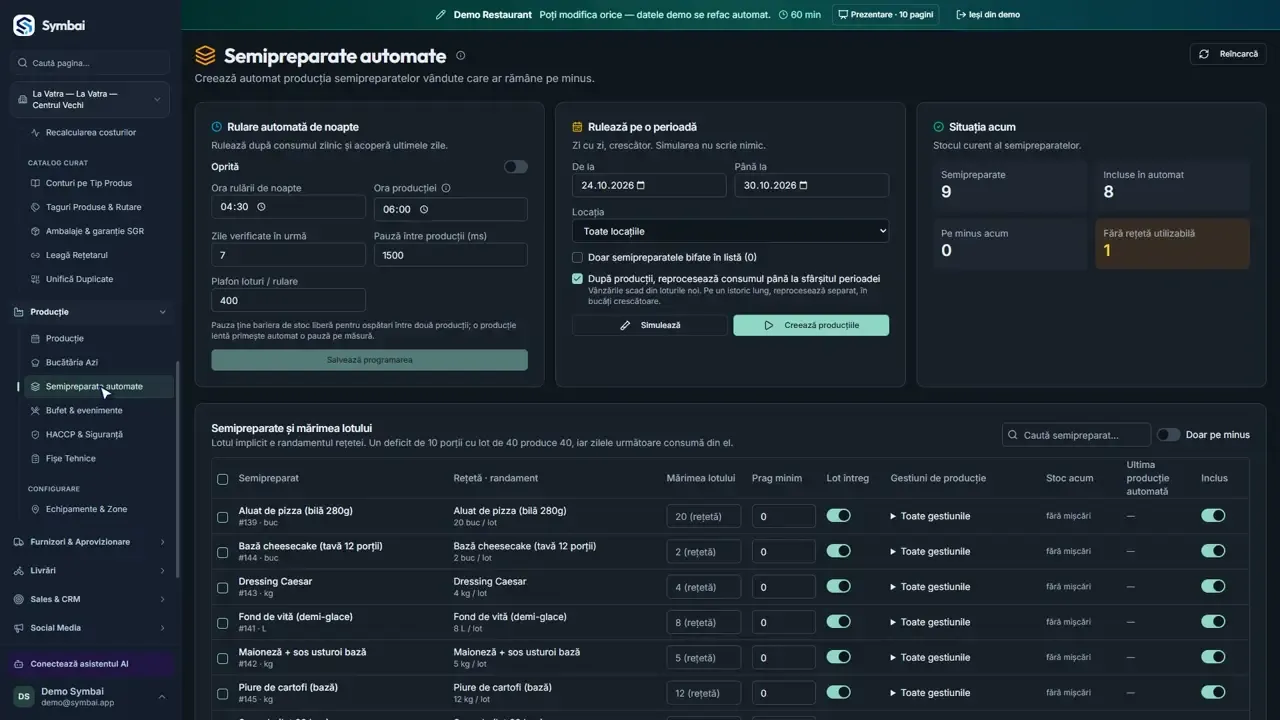This screenshot has width=1280, height=720.
Task: Go to Bufet & evenimente page
Action: tap(98, 411)
